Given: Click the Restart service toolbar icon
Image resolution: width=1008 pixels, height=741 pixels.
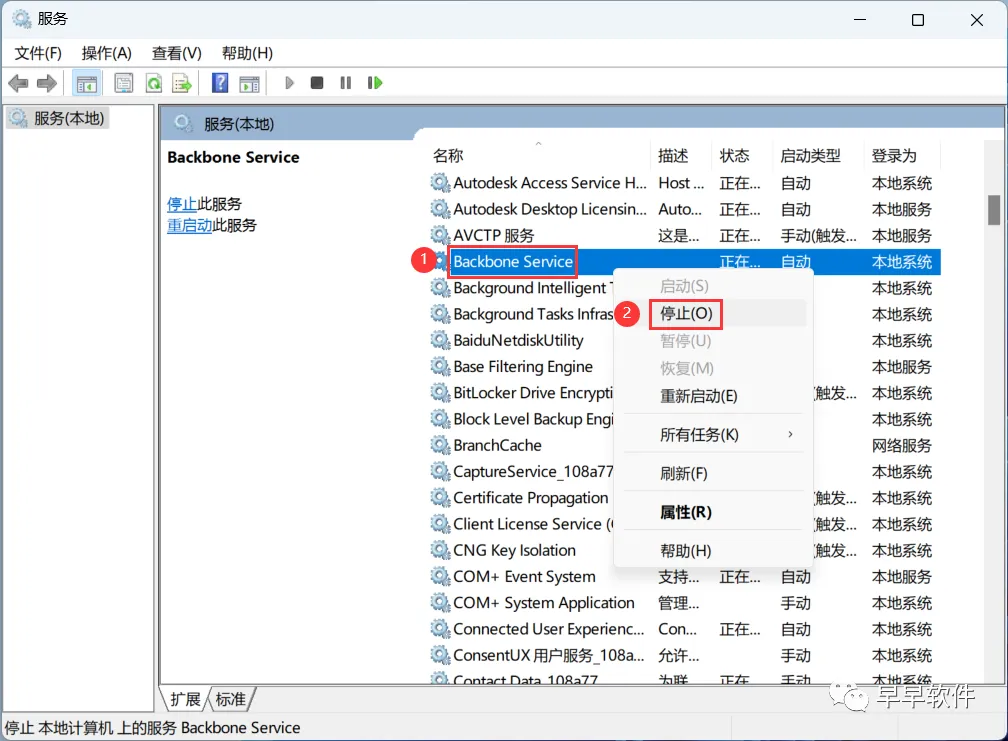Looking at the screenshot, I should coord(375,83).
